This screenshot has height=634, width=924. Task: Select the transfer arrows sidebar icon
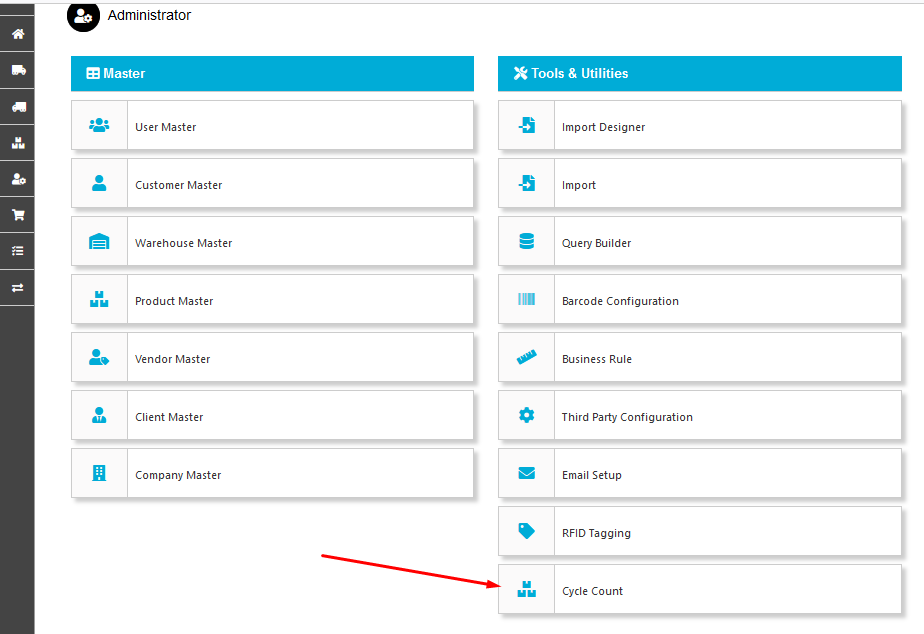click(17, 288)
